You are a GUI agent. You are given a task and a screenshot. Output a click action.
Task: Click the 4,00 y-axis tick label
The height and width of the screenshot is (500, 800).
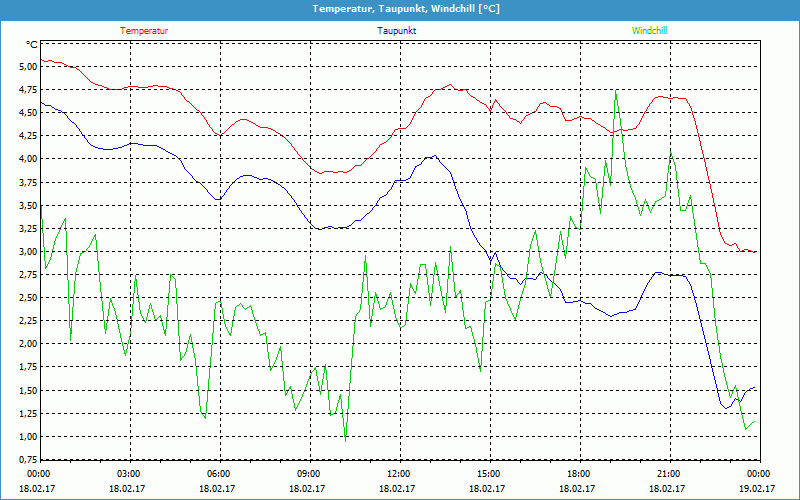point(27,159)
